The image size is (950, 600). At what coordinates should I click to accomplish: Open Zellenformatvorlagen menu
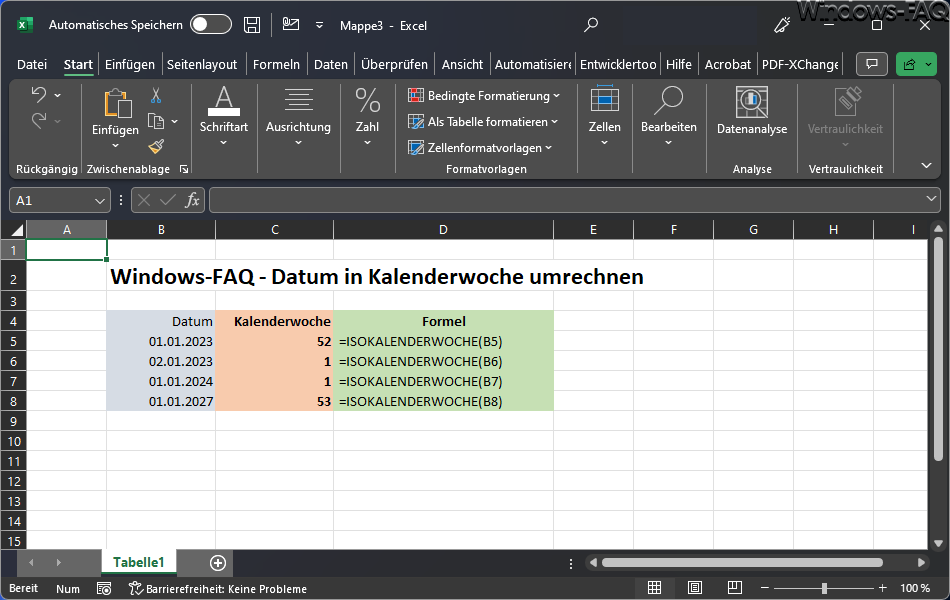tap(480, 147)
